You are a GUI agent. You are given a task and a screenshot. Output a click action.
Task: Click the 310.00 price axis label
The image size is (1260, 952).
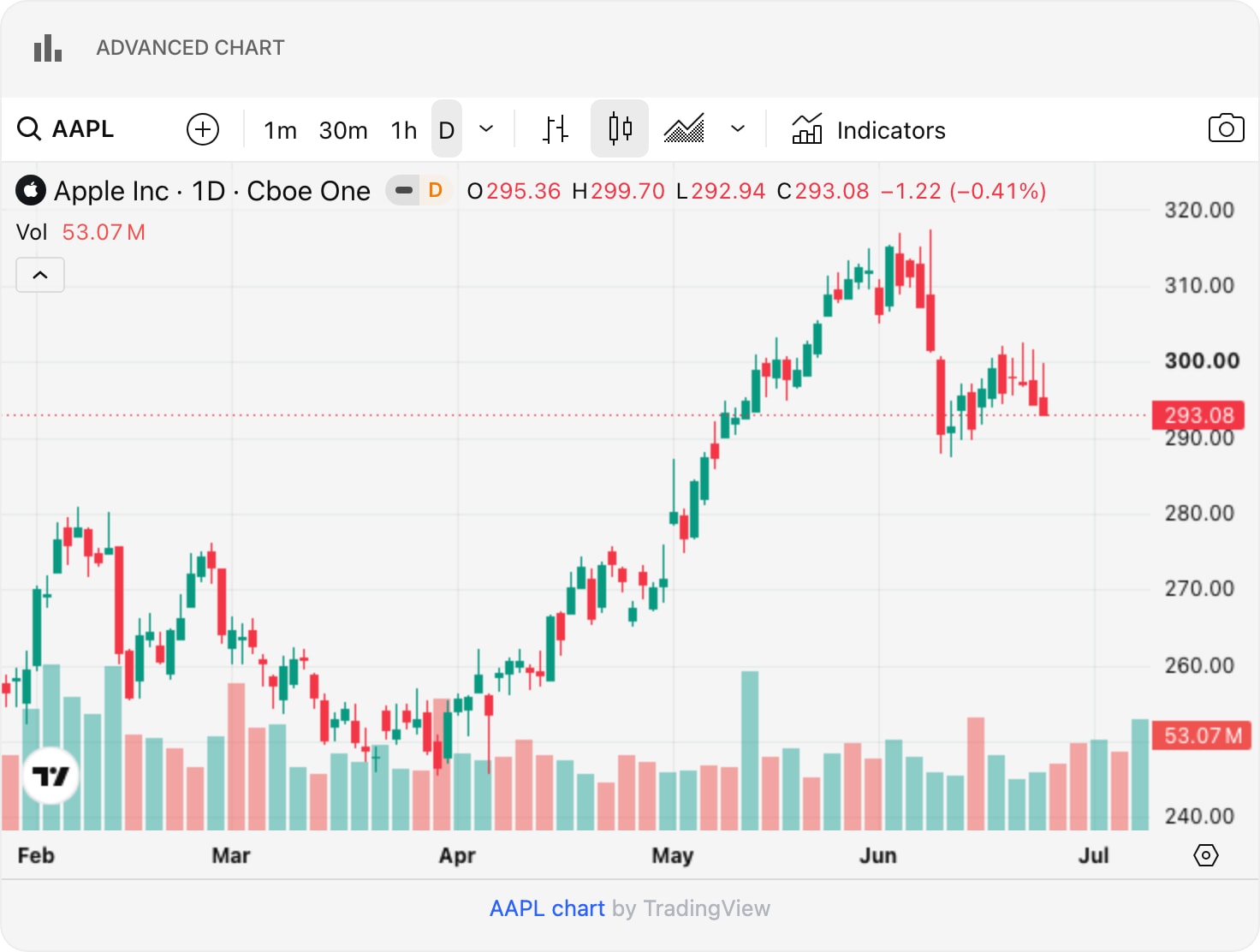[x=1199, y=286]
